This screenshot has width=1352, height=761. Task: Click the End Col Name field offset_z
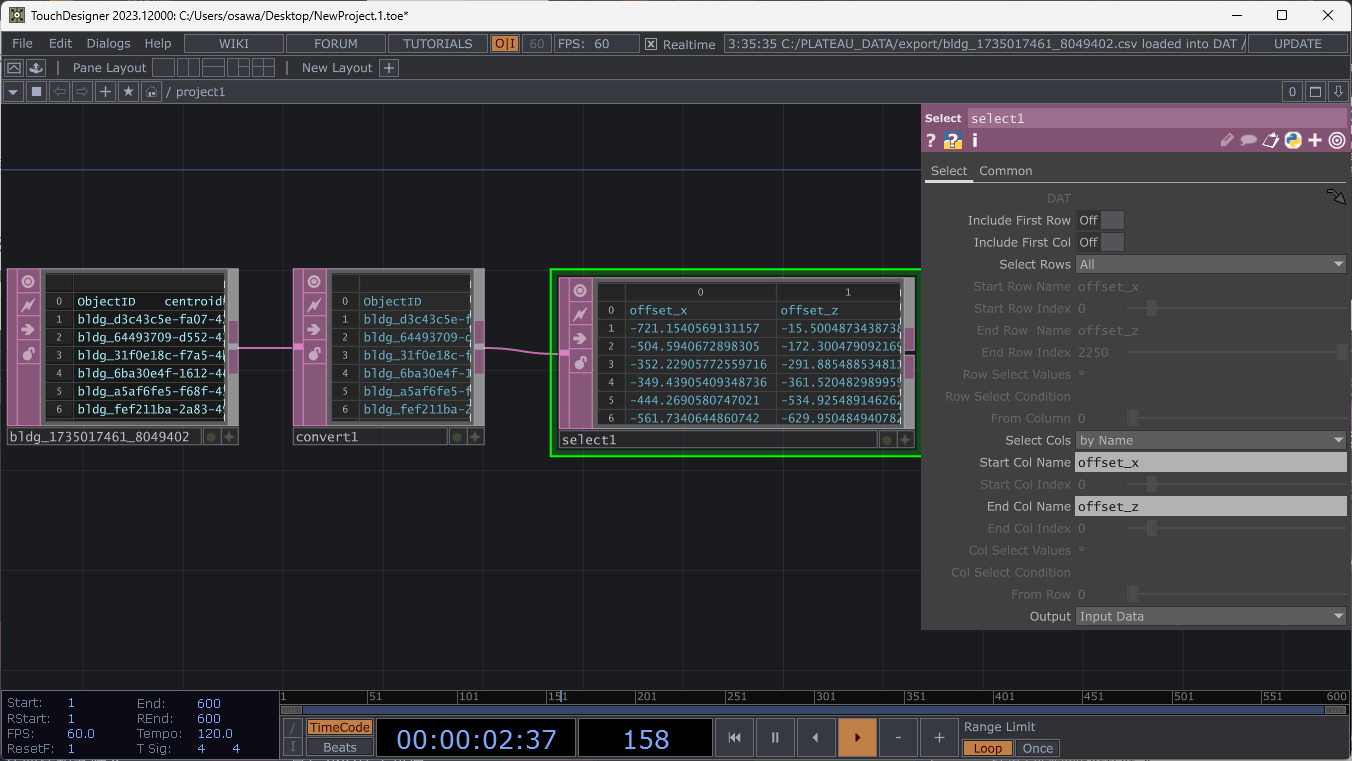coord(1211,506)
